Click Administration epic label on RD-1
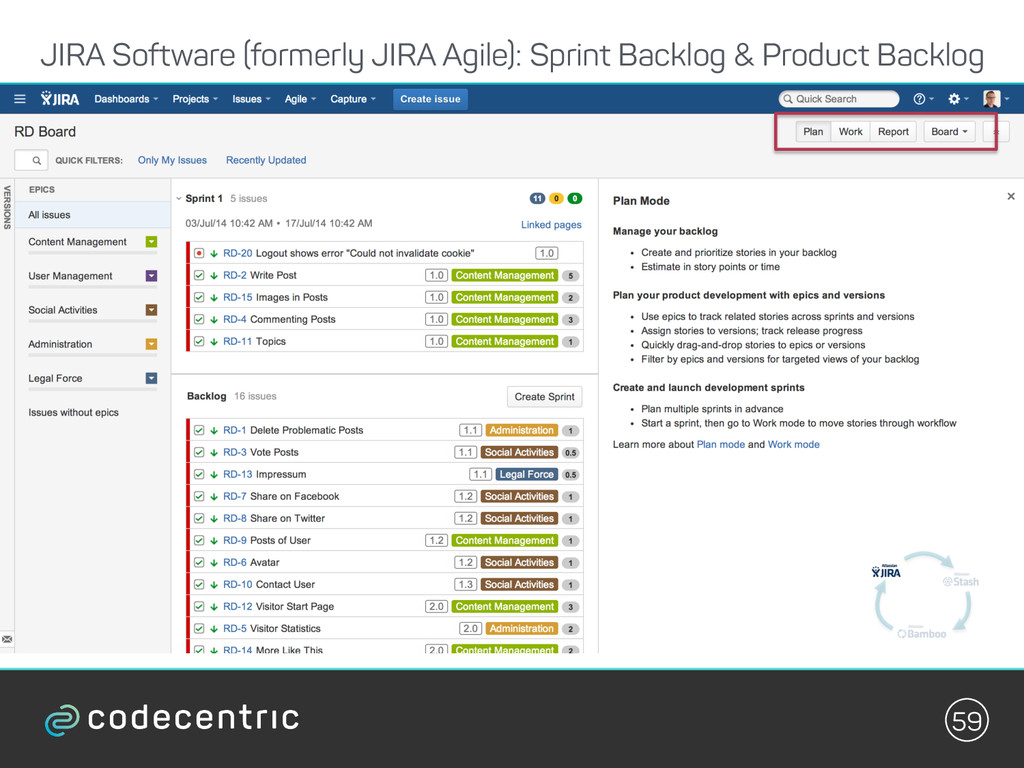 [522, 430]
